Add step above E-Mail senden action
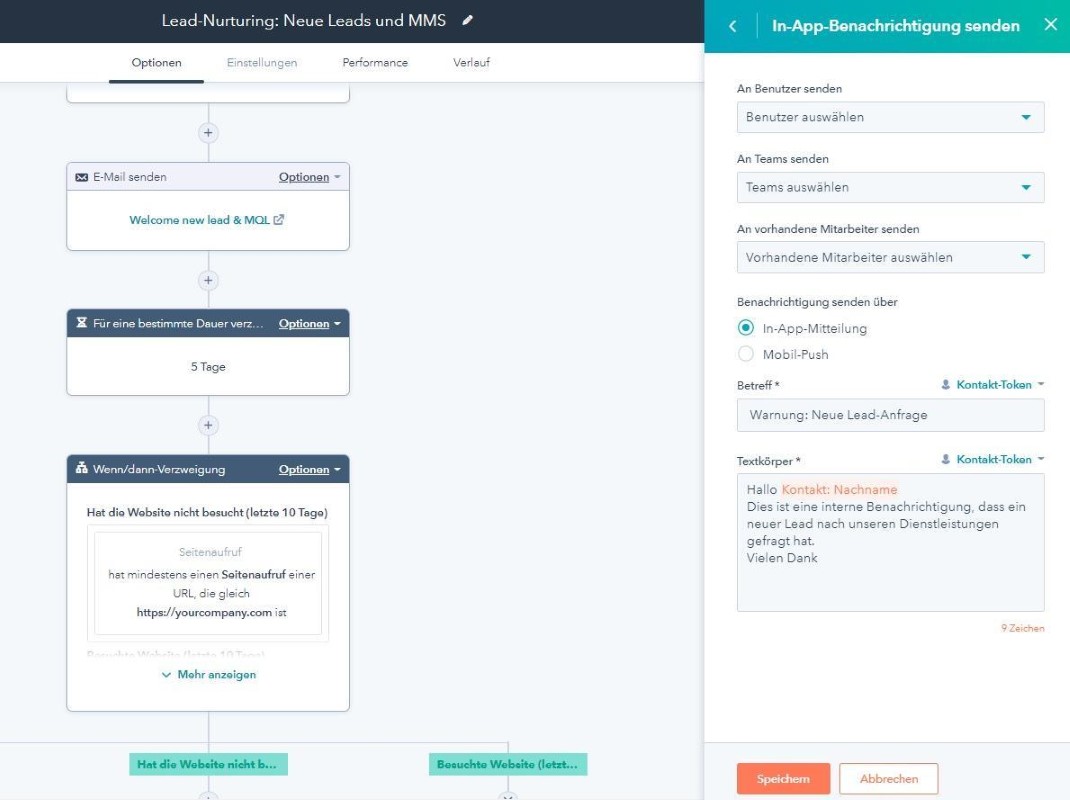1070x800 pixels. point(208,132)
